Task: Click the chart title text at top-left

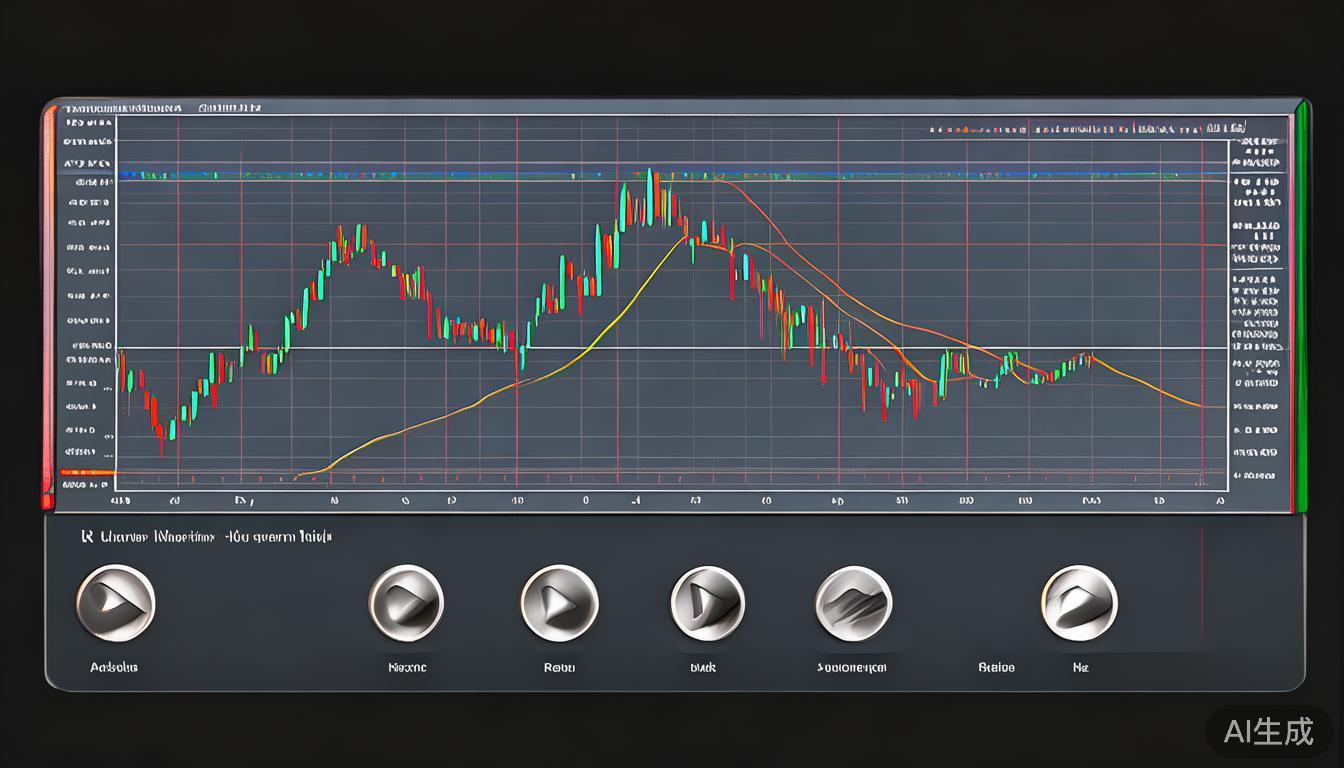Action: (x=122, y=107)
